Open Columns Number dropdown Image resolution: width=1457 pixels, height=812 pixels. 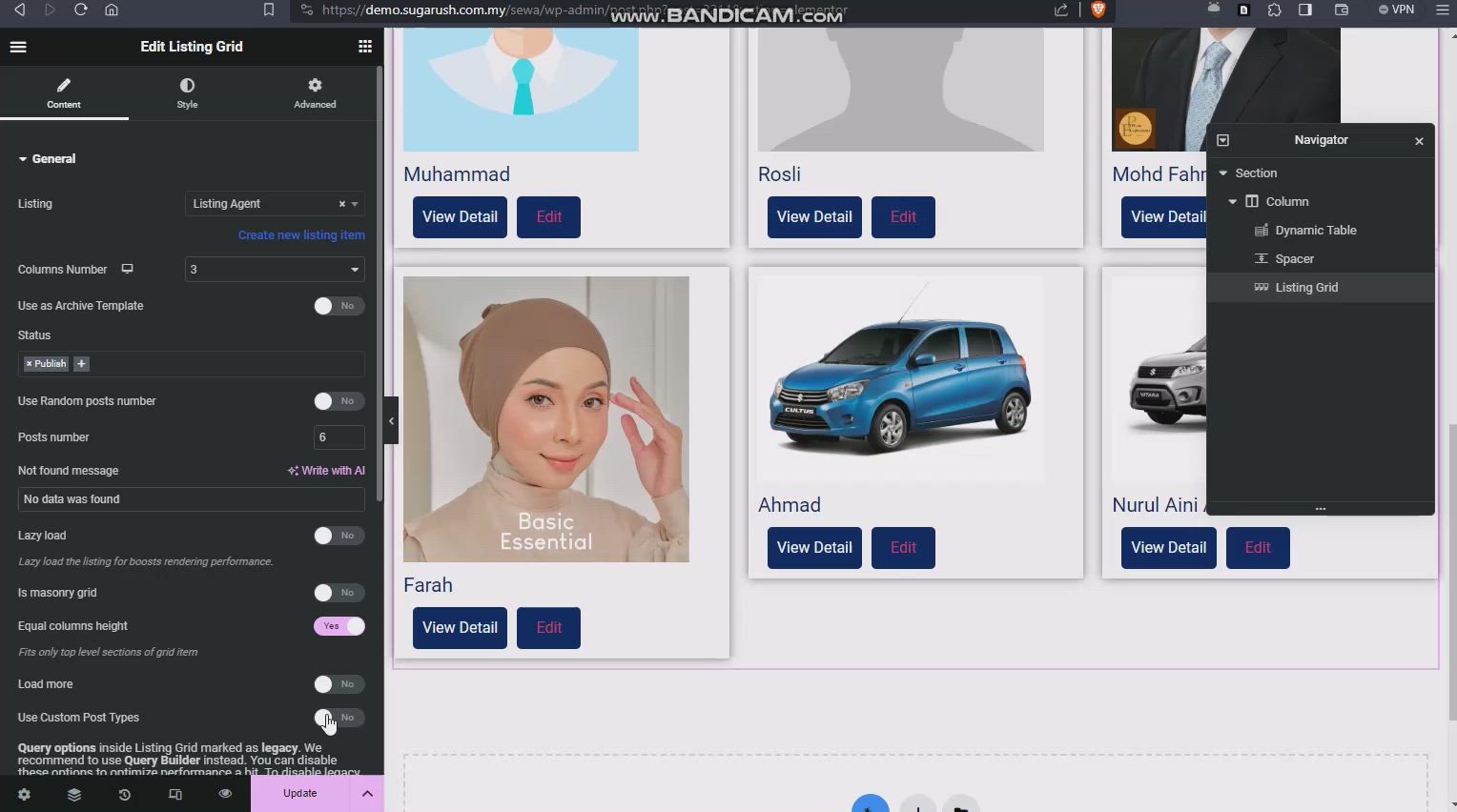(x=275, y=270)
